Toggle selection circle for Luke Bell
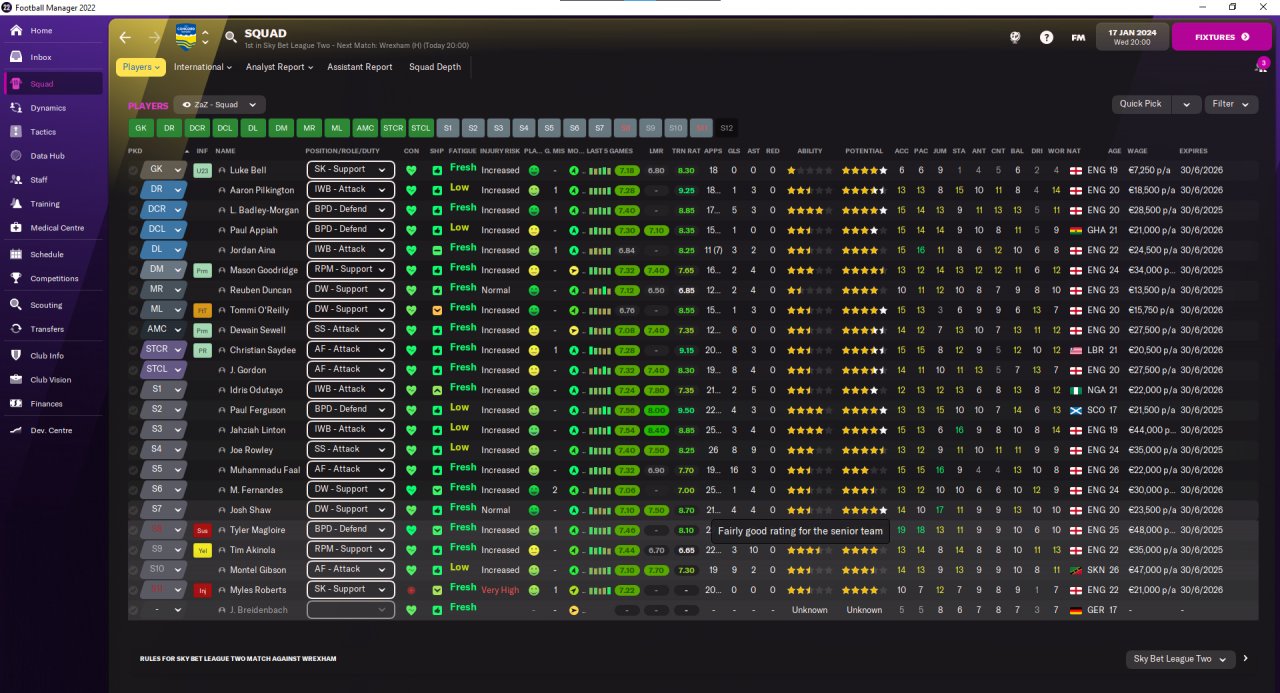This screenshot has height=693, width=1280. pyautogui.click(x=134, y=170)
